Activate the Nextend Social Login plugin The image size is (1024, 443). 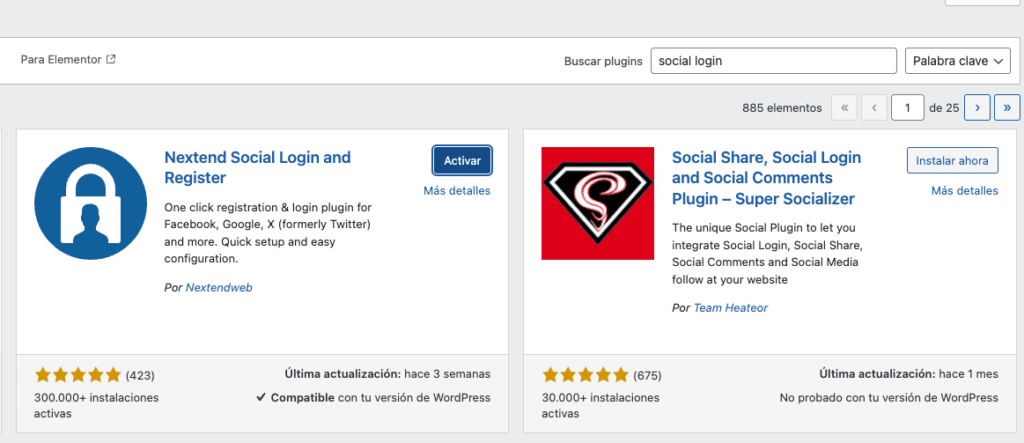tap(462, 161)
